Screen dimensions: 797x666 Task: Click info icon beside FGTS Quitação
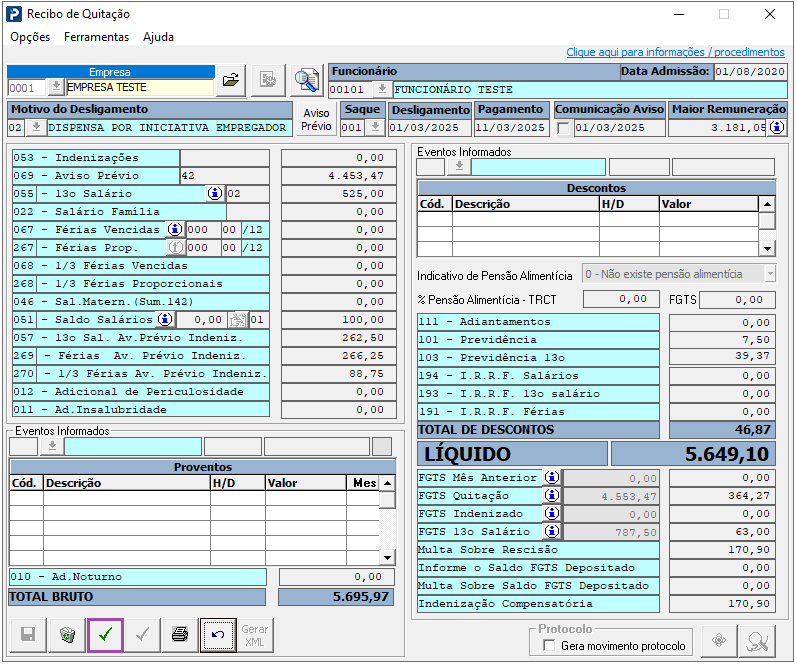point(551,496)
